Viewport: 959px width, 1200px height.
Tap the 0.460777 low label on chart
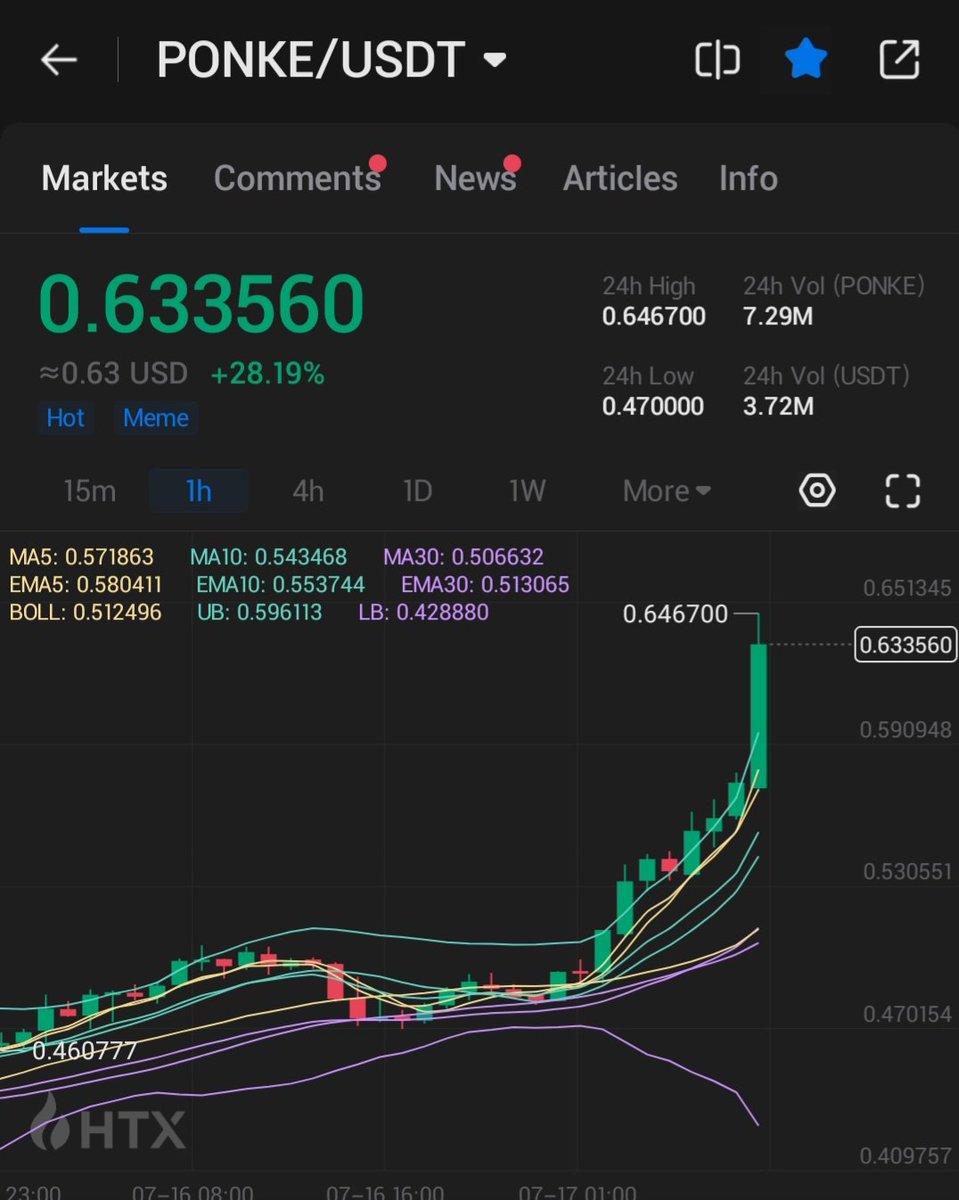tap(84, 1052)
